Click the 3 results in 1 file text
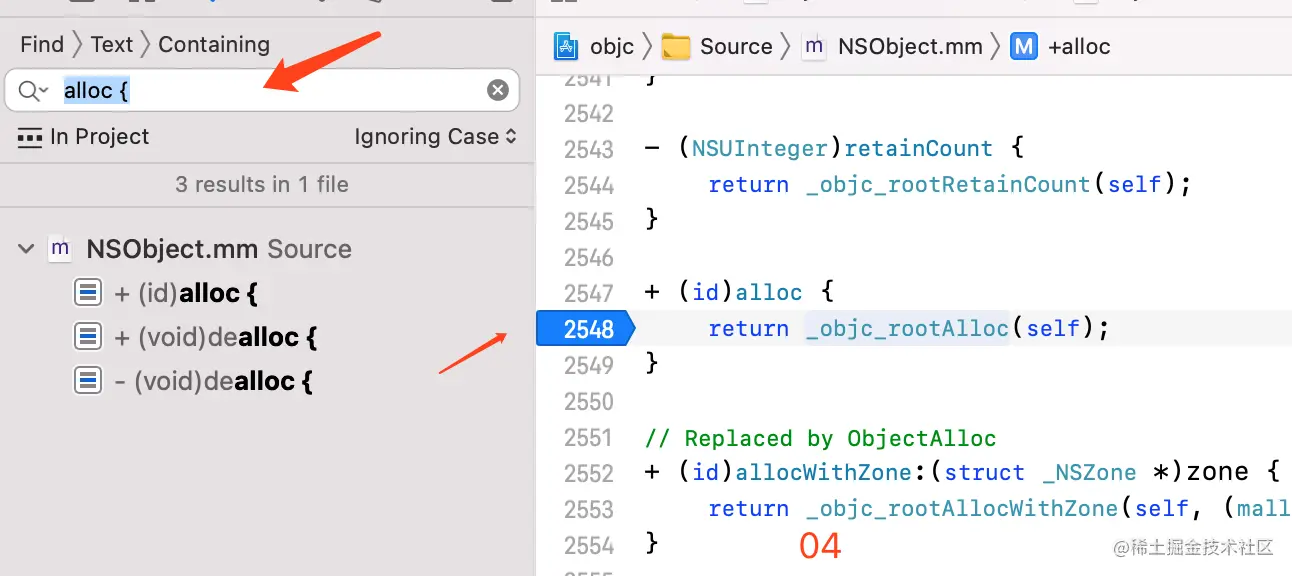1292x576 pixels. (x=262, y=184)
